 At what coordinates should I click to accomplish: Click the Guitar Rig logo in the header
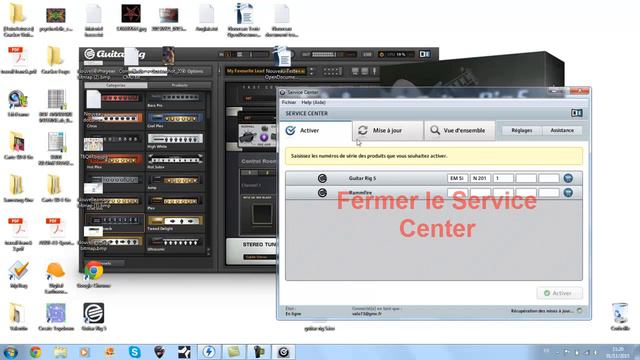(x=115, y=54)
